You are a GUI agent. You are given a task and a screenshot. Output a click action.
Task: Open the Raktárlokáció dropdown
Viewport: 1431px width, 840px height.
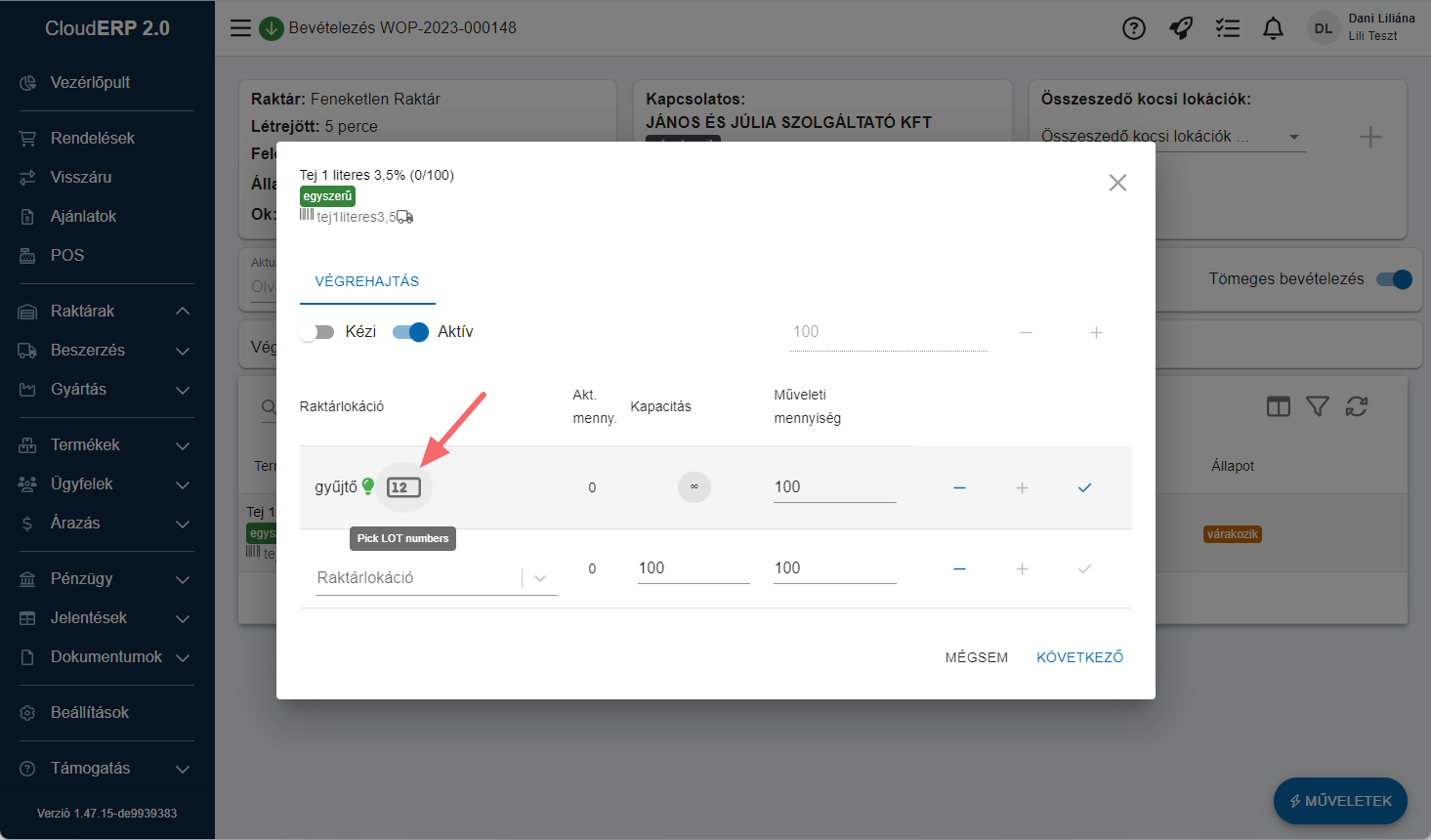[x=539, y=578]
